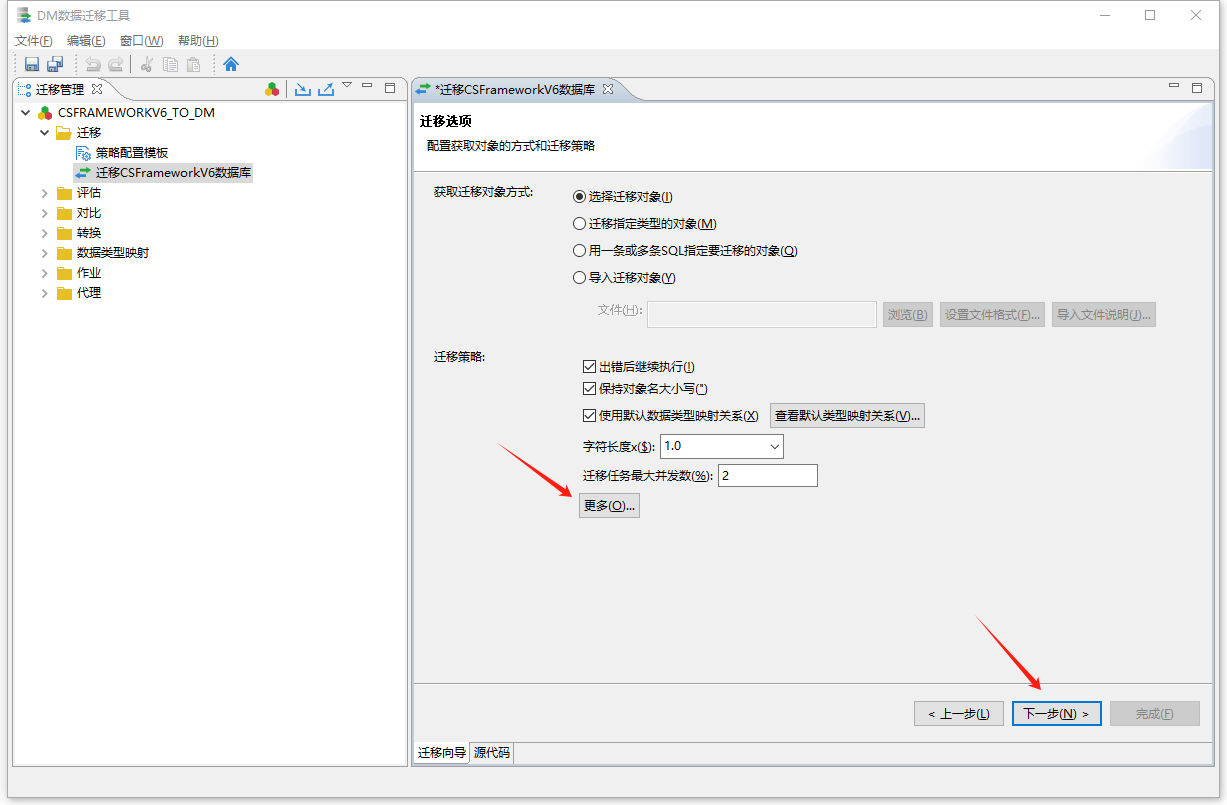
Task: Click the Cut scissors icon
Action: (x=147, y=64)
